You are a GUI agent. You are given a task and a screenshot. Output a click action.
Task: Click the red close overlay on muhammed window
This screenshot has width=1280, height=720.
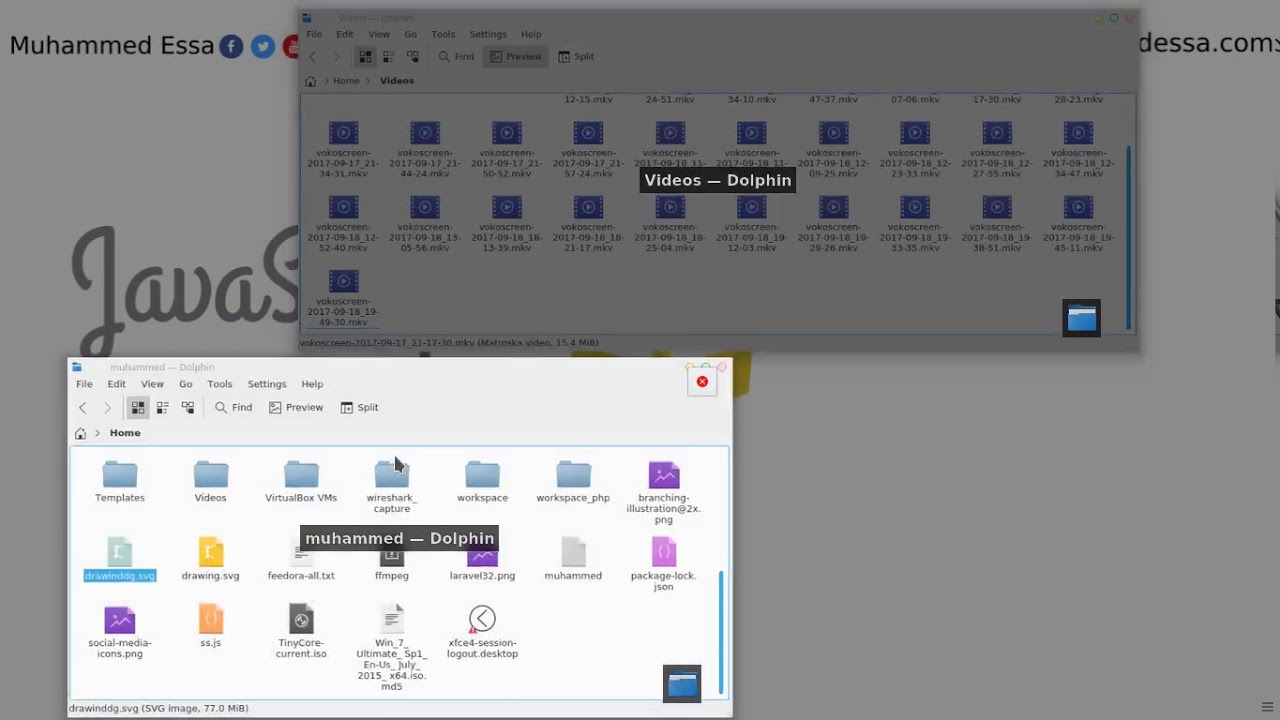click(702, 382)
